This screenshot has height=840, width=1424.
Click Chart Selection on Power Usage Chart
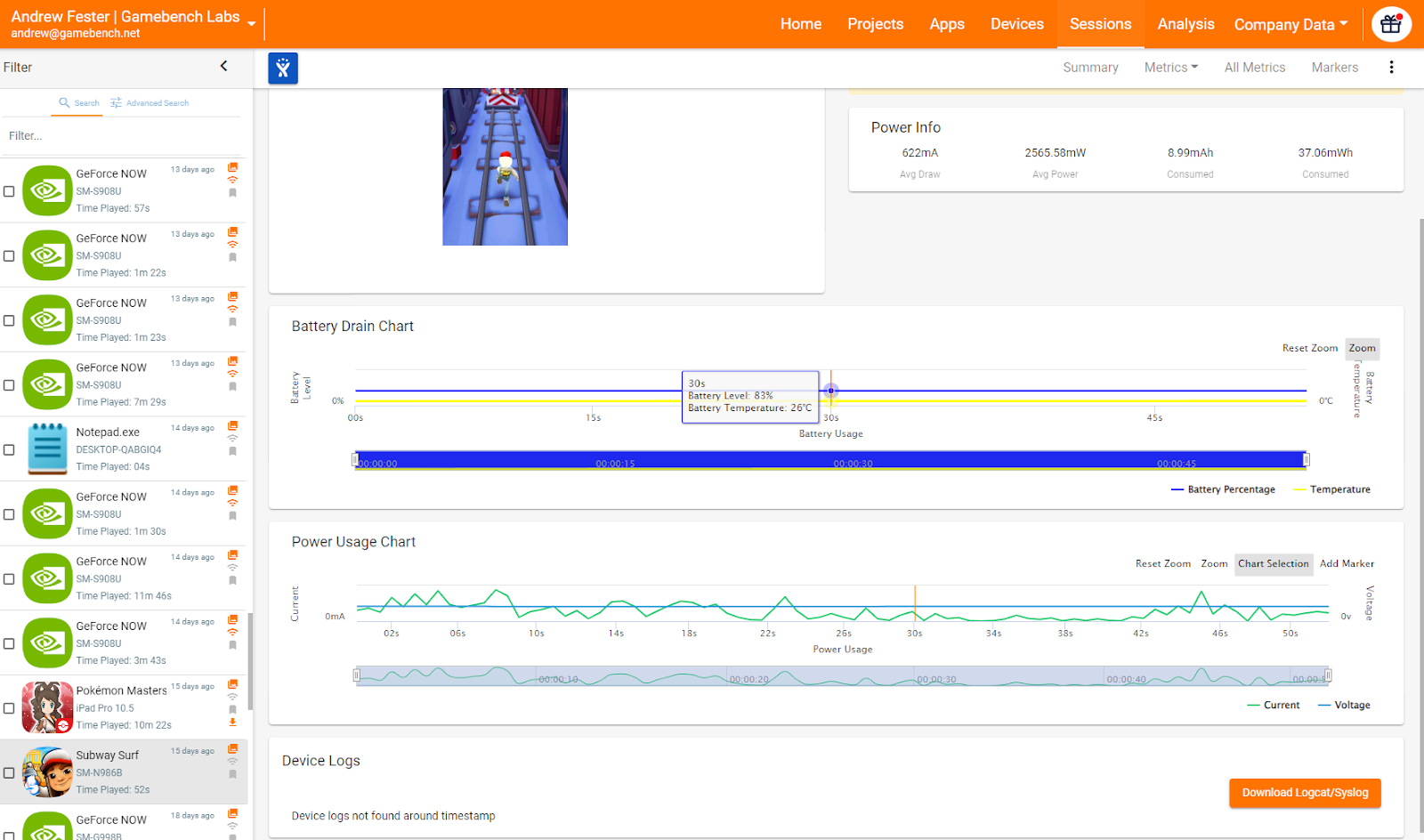1273,563
